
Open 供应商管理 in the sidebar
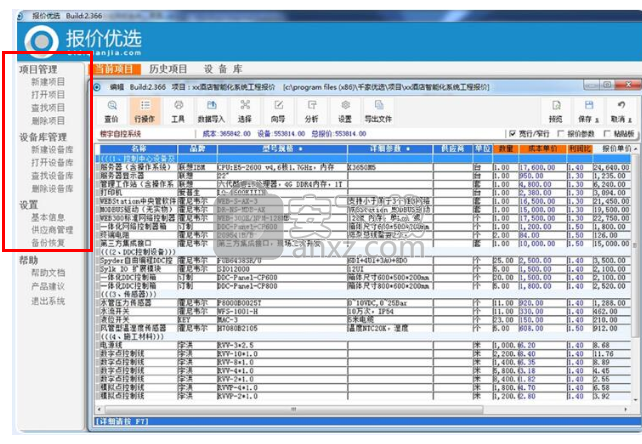pyautogui.click(x=52, y=230)
